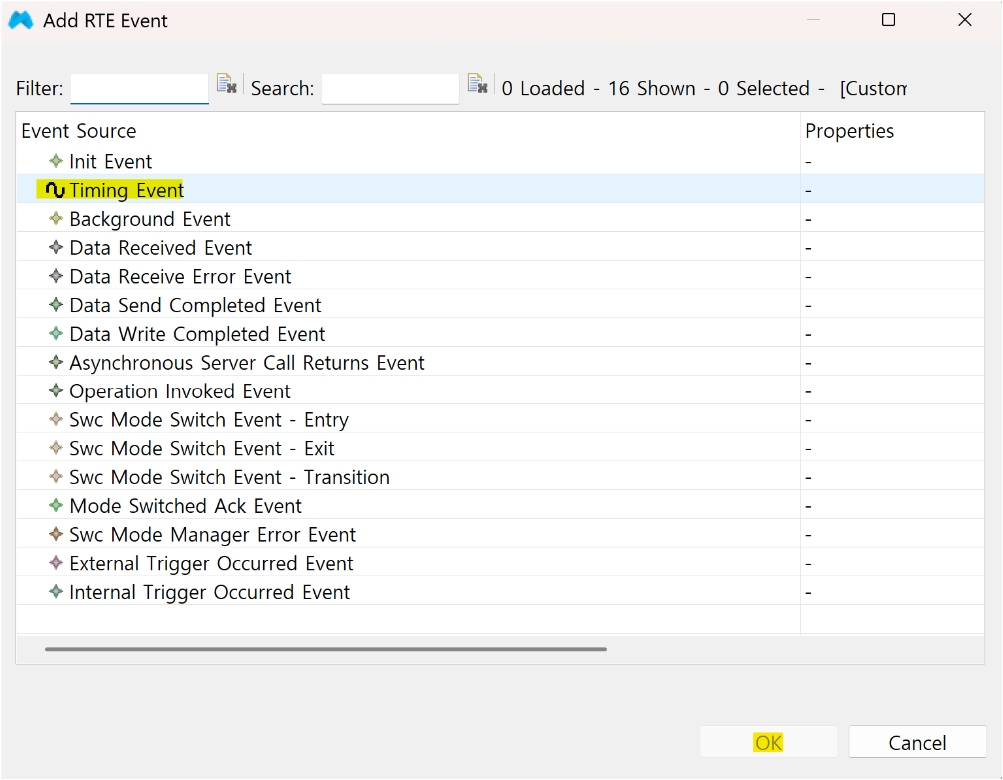Clear the Search field using its icon
This screenshot has width=1003, height=780.
(478, 84)
